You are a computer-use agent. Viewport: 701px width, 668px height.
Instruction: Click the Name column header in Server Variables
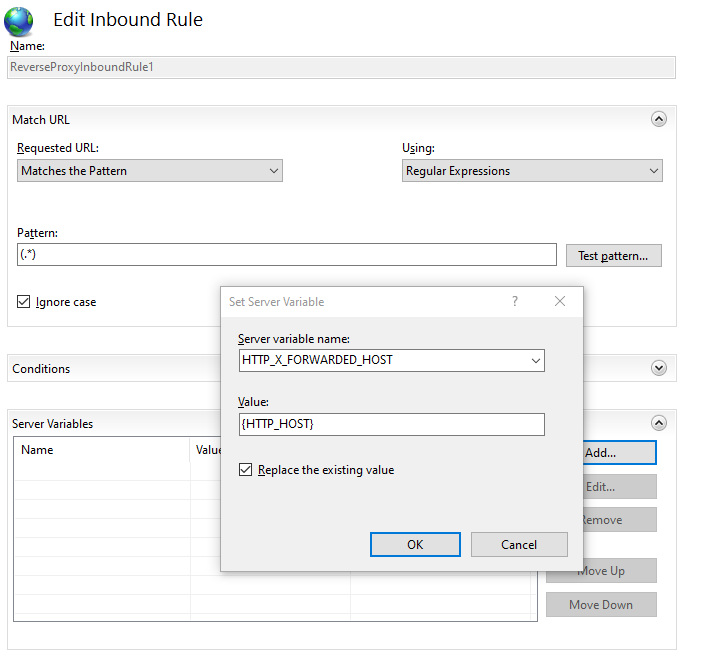click(x=102, y=450)
